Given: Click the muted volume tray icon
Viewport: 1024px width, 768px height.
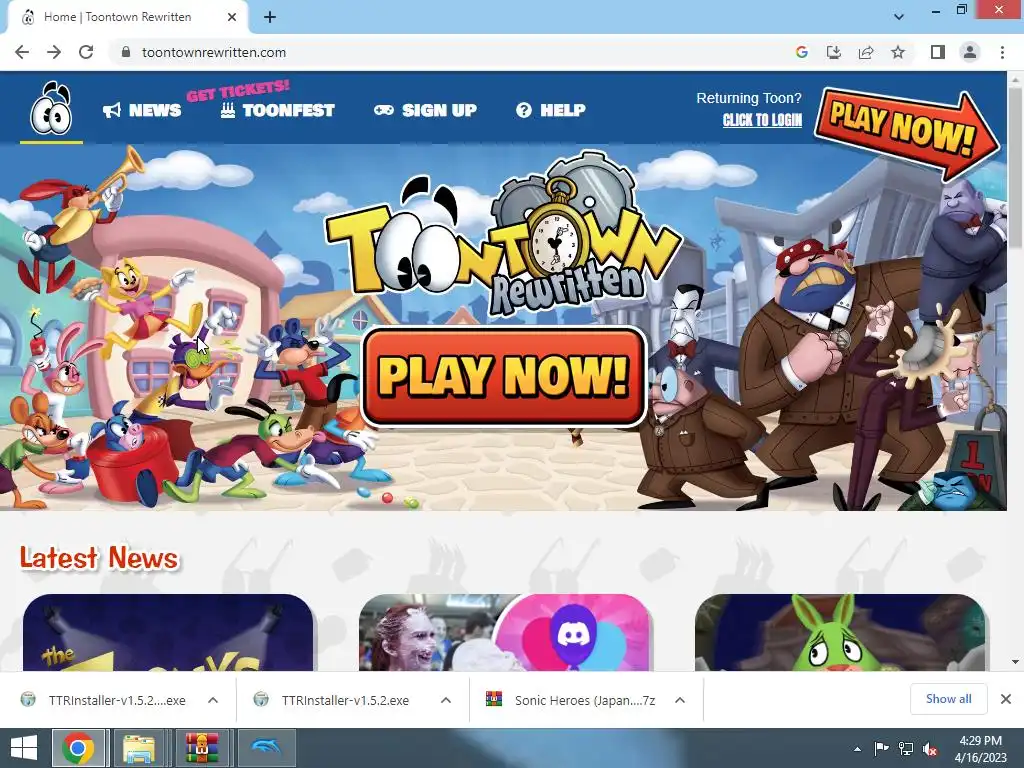Looking at the screenshot, I should point(930,748).
